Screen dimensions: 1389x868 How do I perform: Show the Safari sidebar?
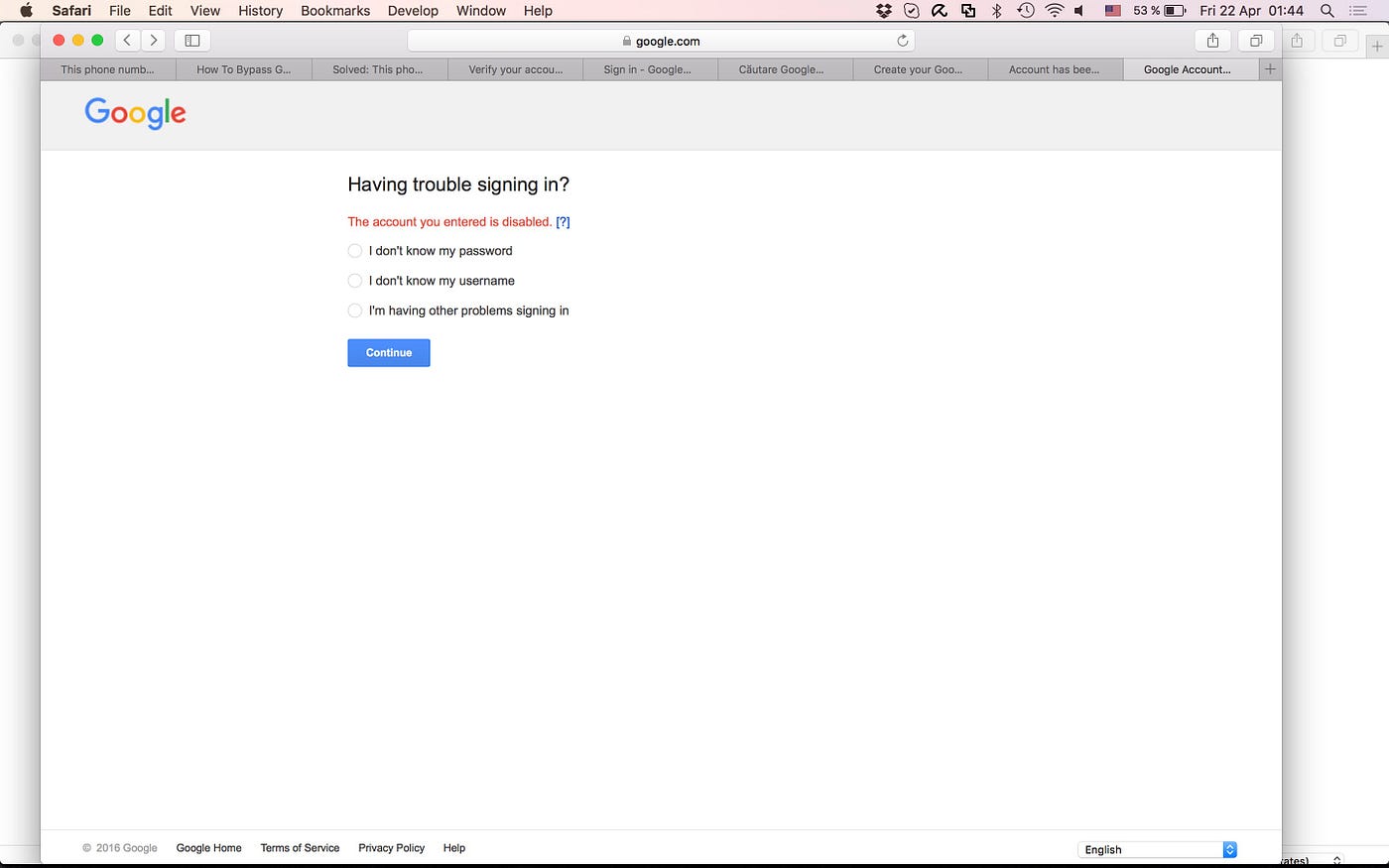click(192, 41)
